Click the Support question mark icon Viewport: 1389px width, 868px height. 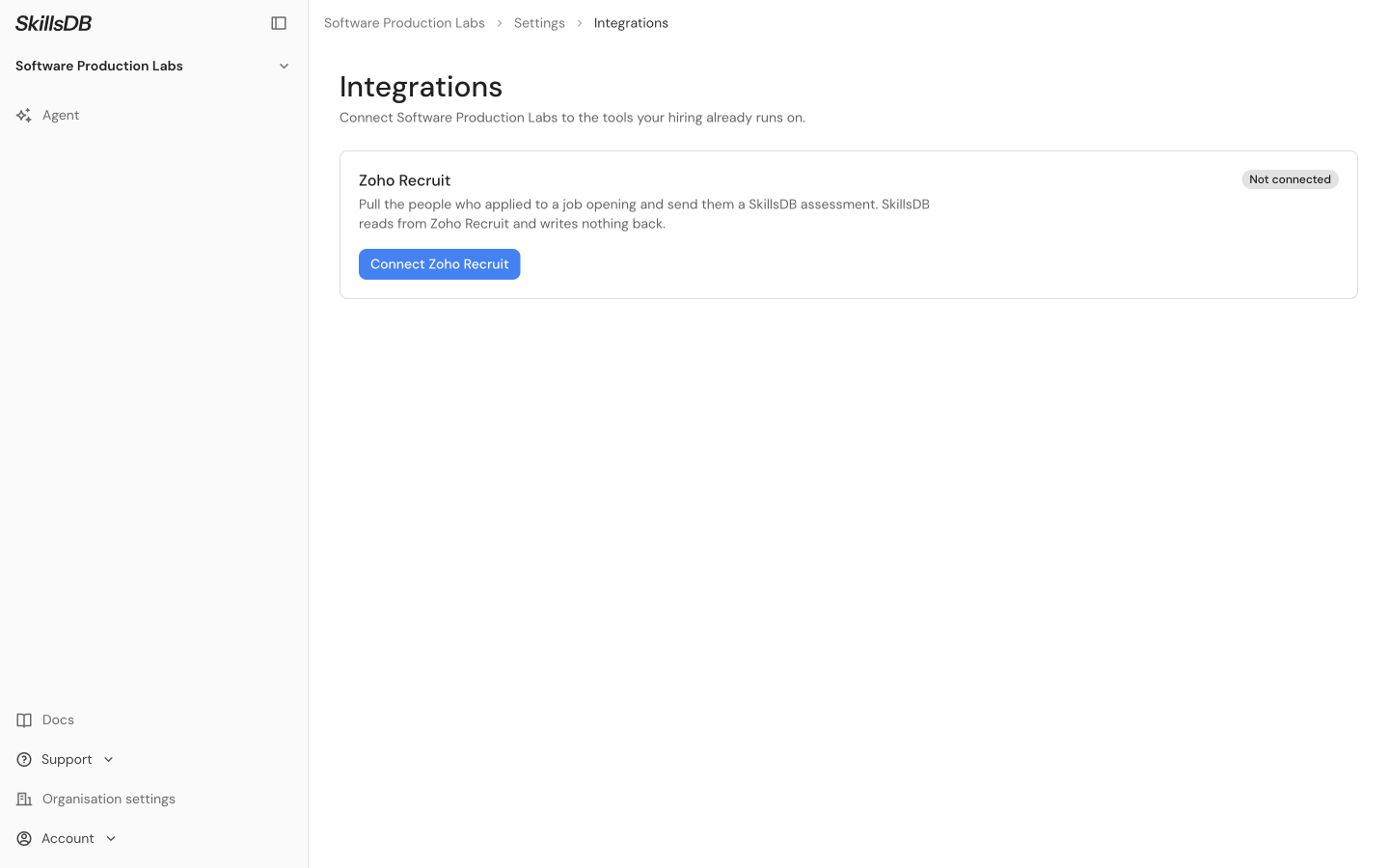tap(24, 760)
